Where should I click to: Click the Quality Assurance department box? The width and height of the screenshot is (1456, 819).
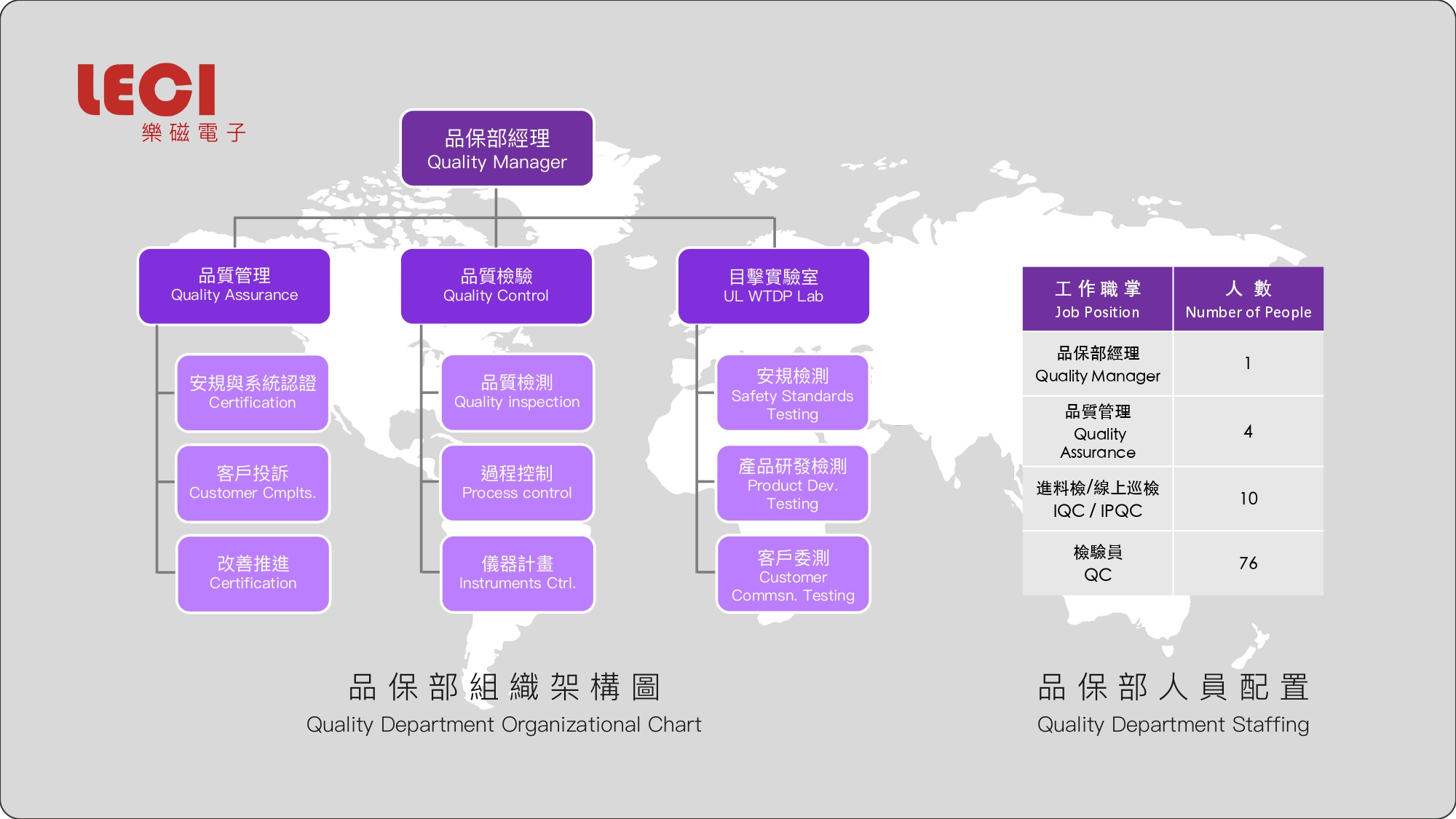[x=234, y=285]
